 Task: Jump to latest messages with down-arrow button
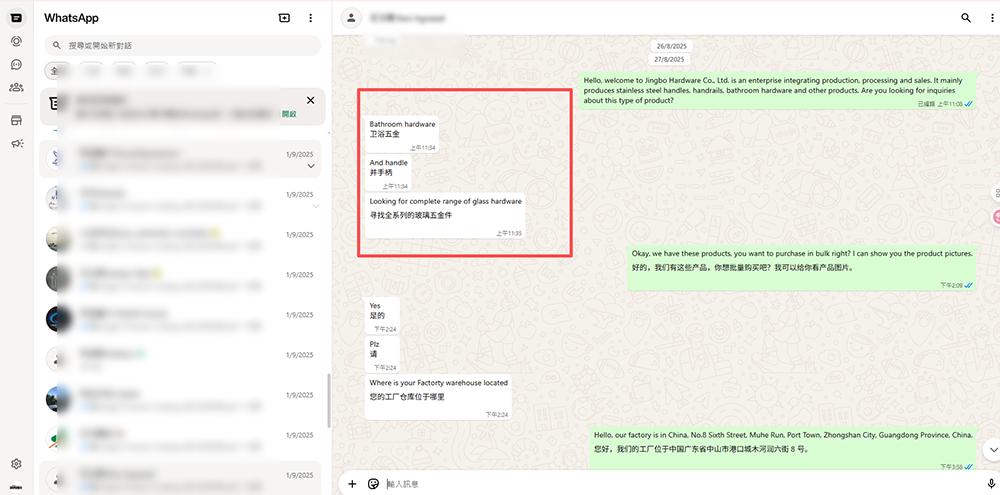[992, 450]
